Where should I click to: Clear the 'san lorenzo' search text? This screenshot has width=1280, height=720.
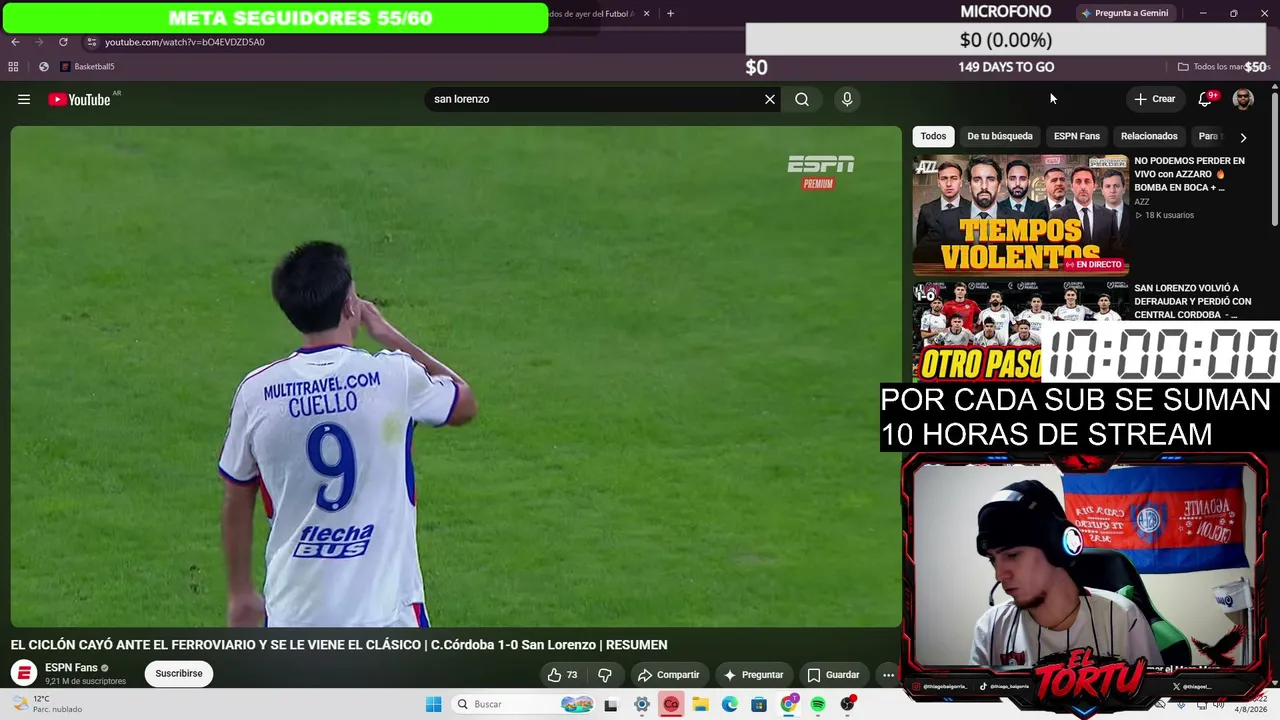(770, 99)
